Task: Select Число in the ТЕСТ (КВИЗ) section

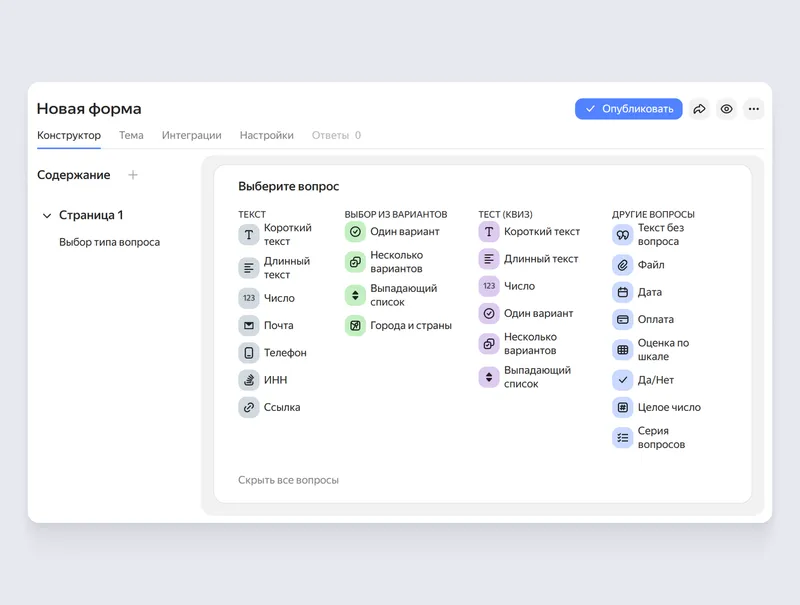Action: tap(507, 286)
